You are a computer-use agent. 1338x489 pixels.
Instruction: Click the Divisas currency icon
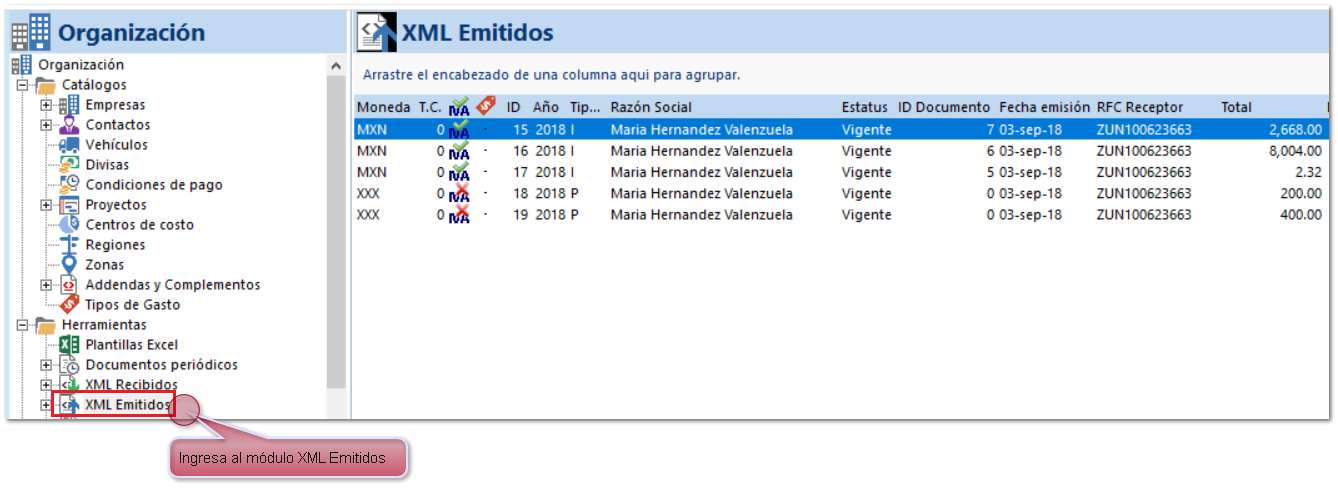pos(69,165)
